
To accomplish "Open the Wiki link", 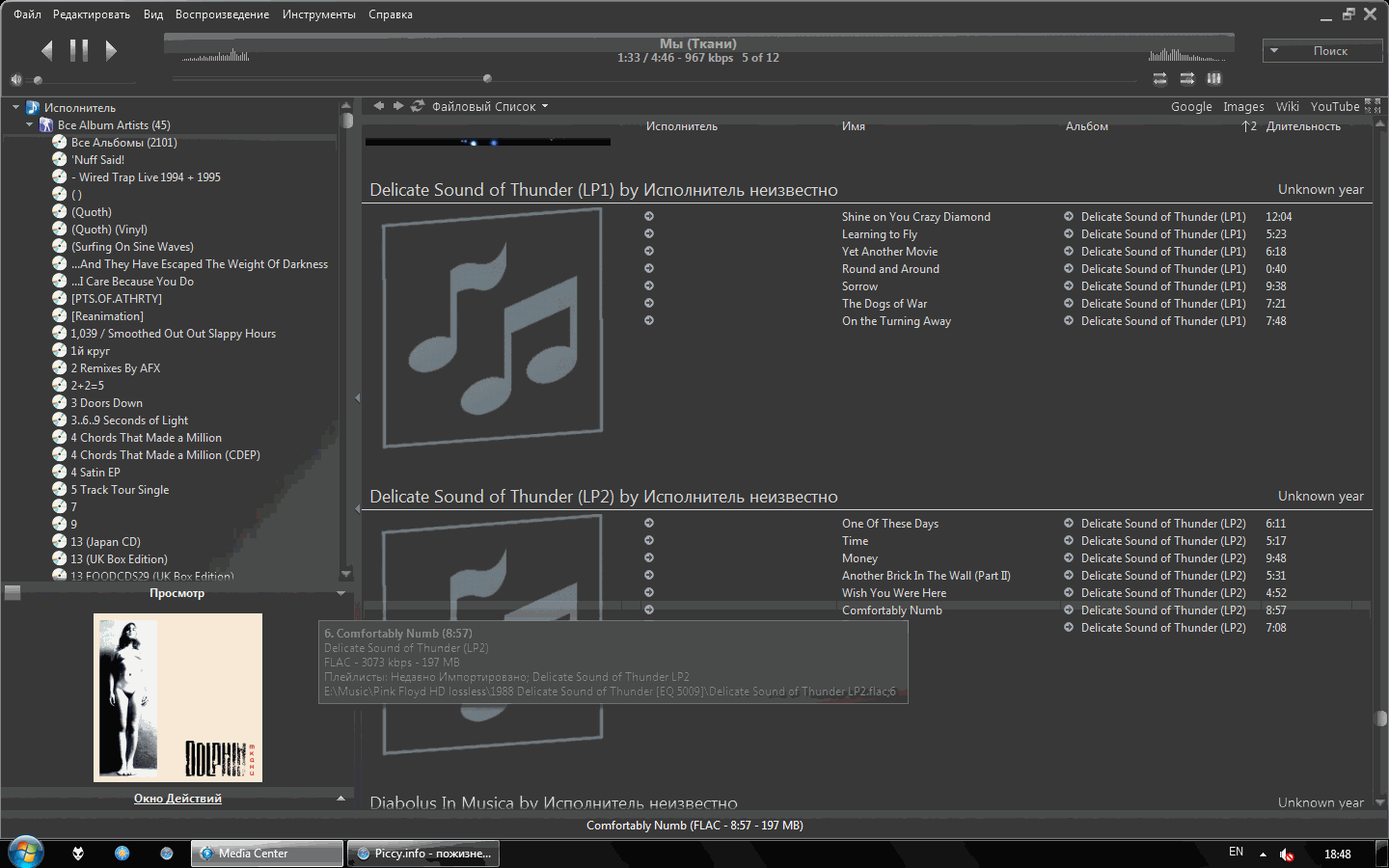I will [1288, 107].
